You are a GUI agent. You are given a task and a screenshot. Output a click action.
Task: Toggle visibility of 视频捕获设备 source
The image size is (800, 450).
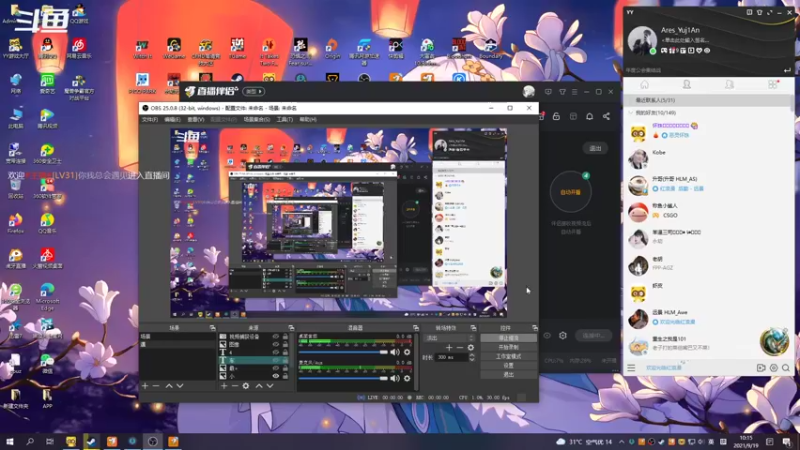coord(276,336)
